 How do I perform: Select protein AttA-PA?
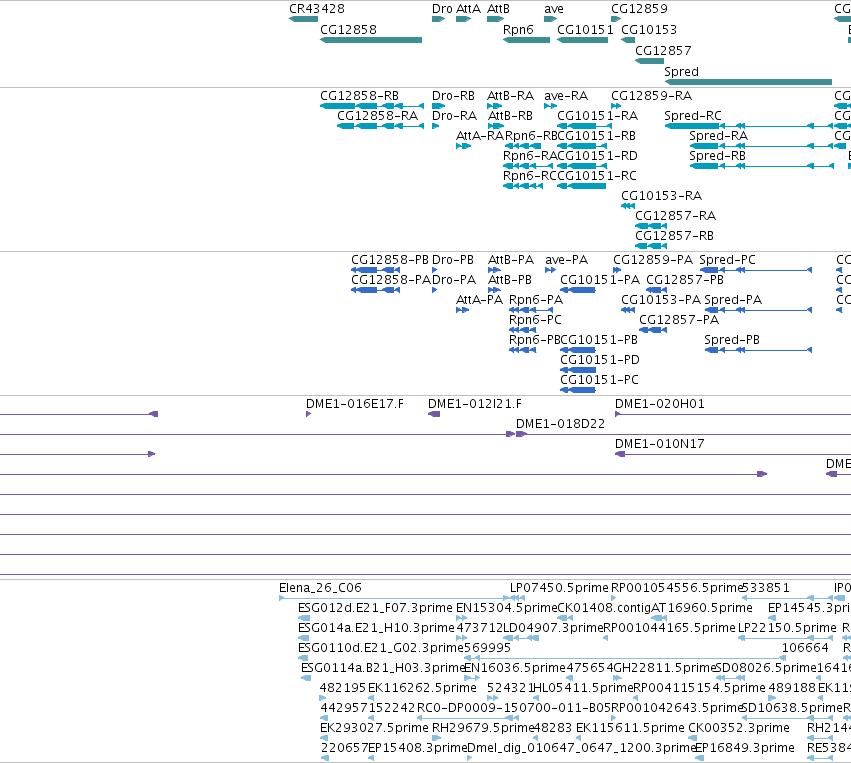pos(462,310)
